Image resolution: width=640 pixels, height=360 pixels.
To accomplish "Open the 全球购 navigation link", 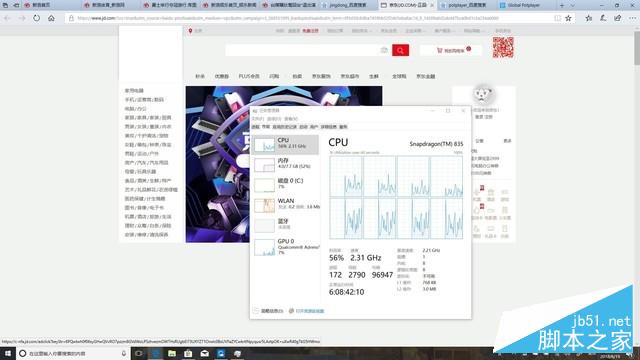I will click(399, 76).
